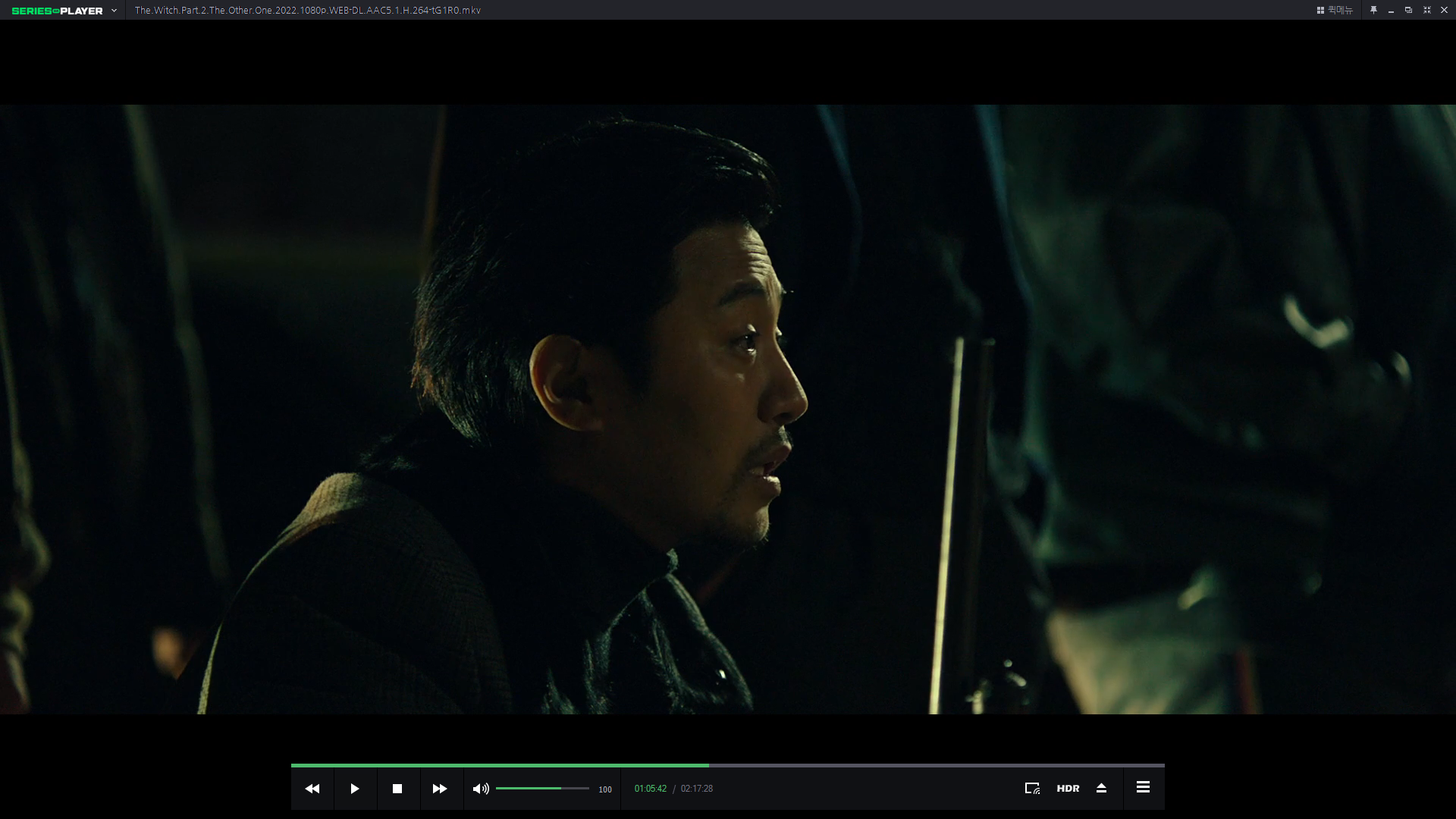The width and height of the screenshot is (1456, 819).
Task: Open the Series Player logo menu dropdown
Action: click(x=114, y=11)
